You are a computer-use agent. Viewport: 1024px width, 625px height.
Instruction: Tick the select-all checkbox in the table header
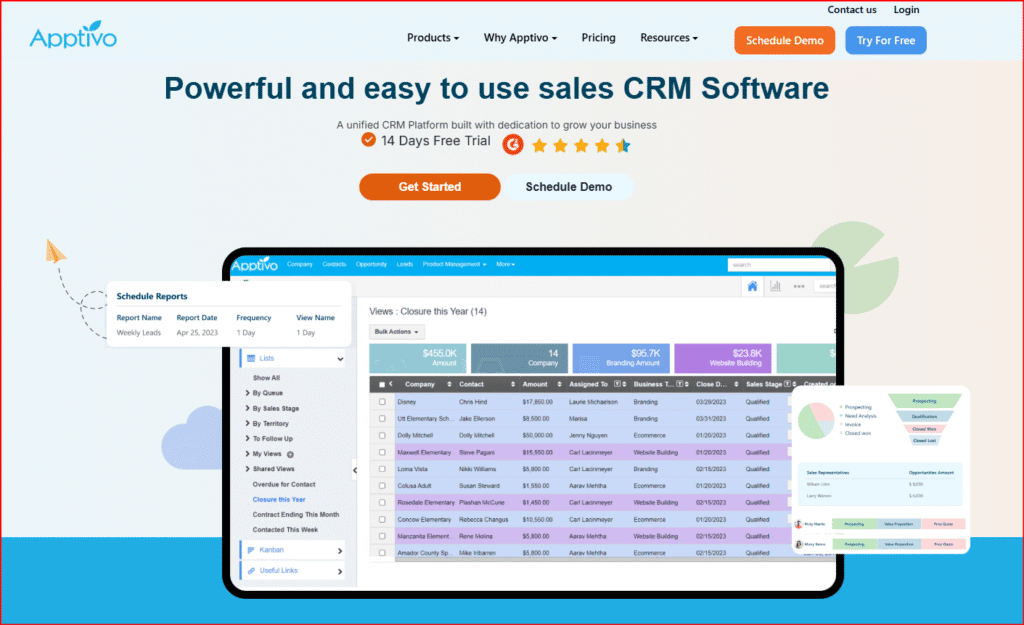[382, 385]
